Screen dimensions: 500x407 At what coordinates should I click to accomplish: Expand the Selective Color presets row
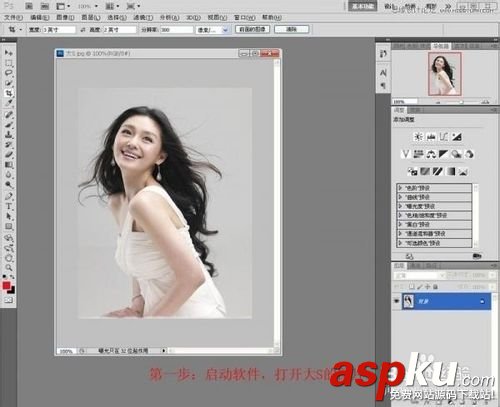coord(434,243)
